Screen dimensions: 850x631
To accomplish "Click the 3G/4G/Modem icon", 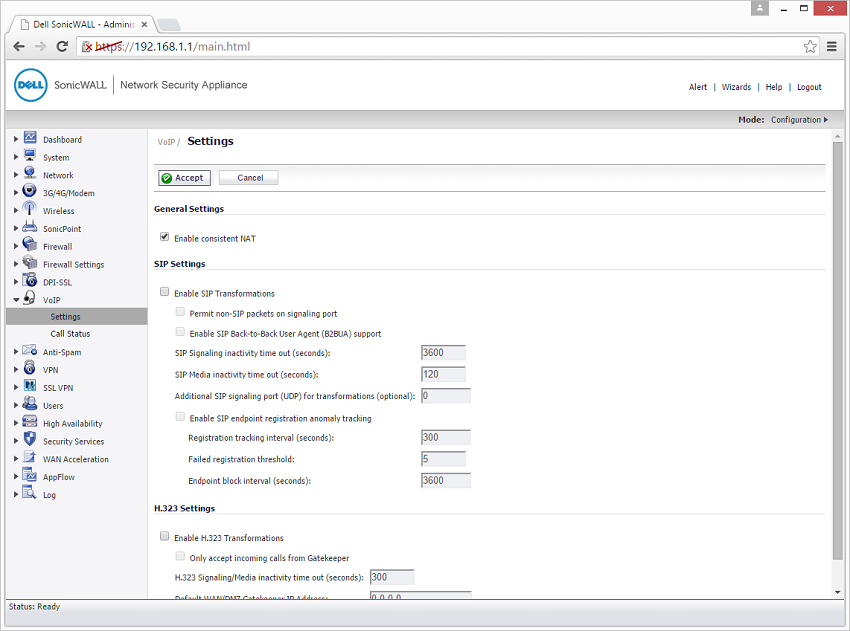I will pyautogui.click(x=30, y=191).
